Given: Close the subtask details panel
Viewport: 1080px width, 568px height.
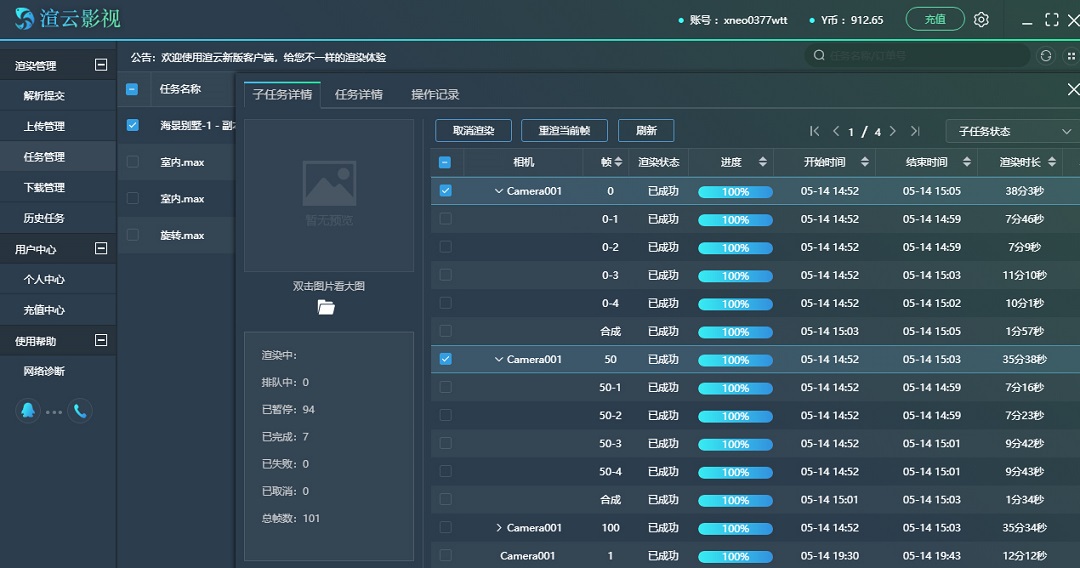Looking at the screenshot, I should point(1072,90).
